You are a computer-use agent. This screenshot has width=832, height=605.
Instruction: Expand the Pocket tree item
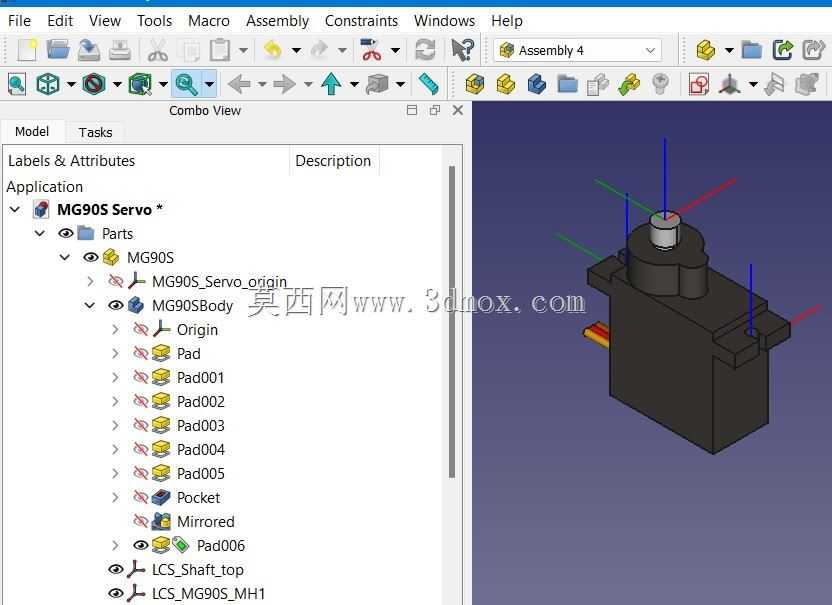(115, 497)
